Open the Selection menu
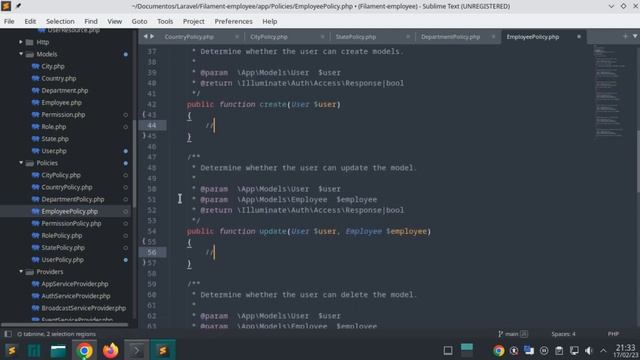This screenshot has height=360, width=640. click(60, 21)
